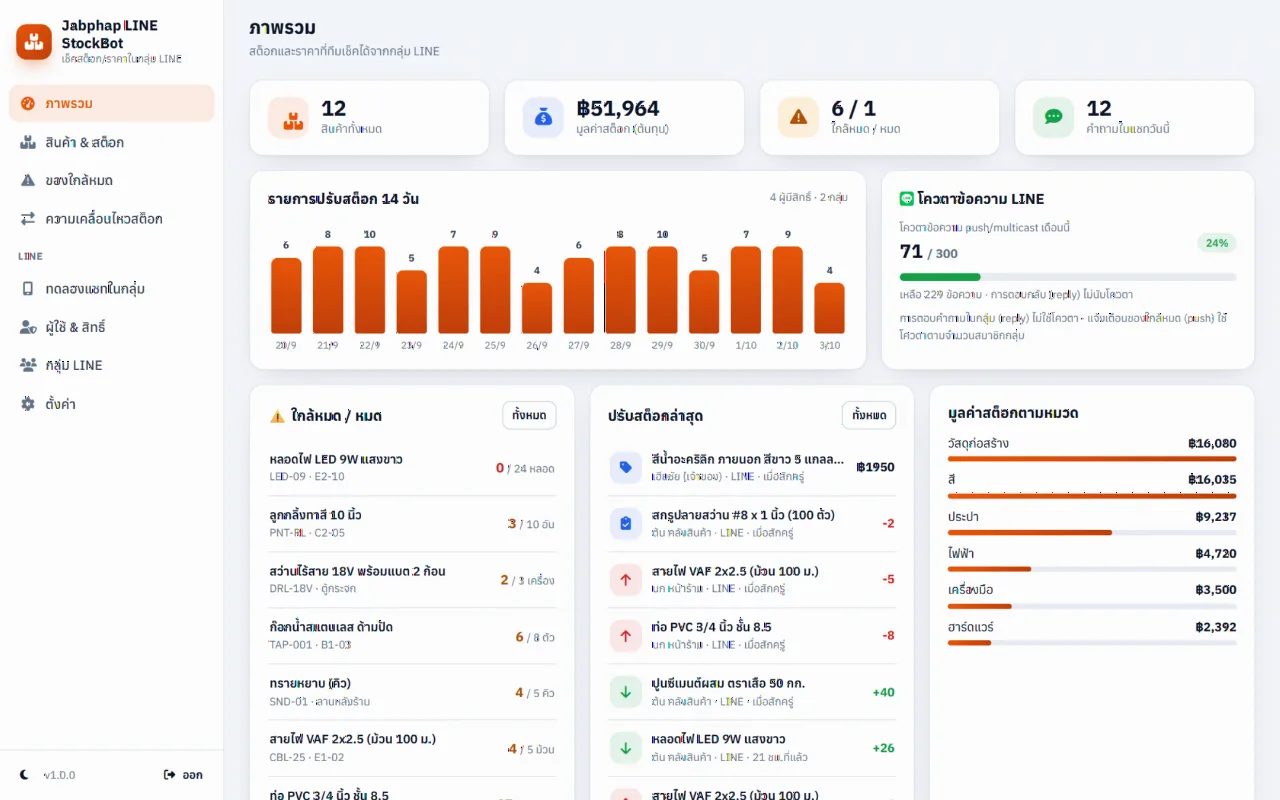Viewport: 1280px width, 800px height.
Task: Click the 24% quota badge
Action: [x=1217, y=243]
